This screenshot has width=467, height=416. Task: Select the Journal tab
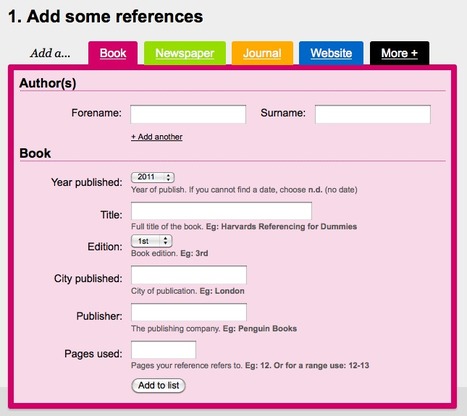262,53
